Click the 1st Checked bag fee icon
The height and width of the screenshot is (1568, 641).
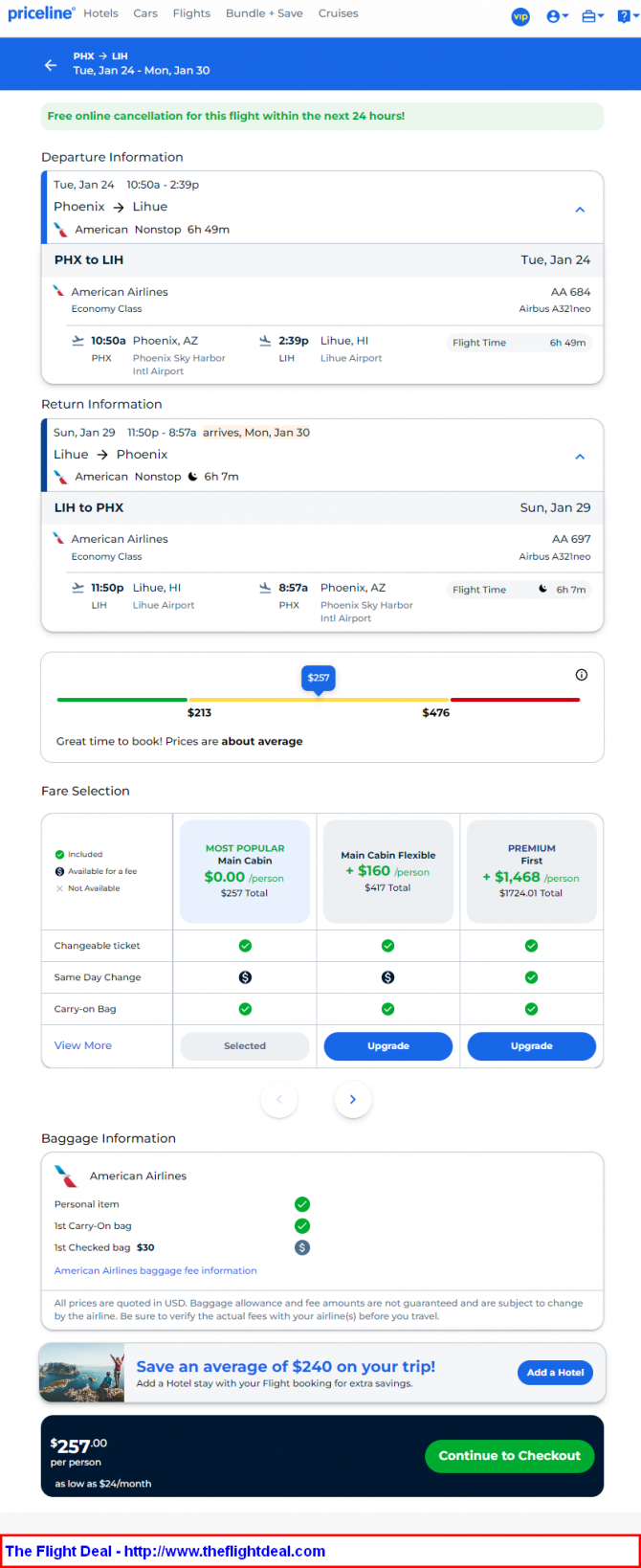click(302, 1247)
